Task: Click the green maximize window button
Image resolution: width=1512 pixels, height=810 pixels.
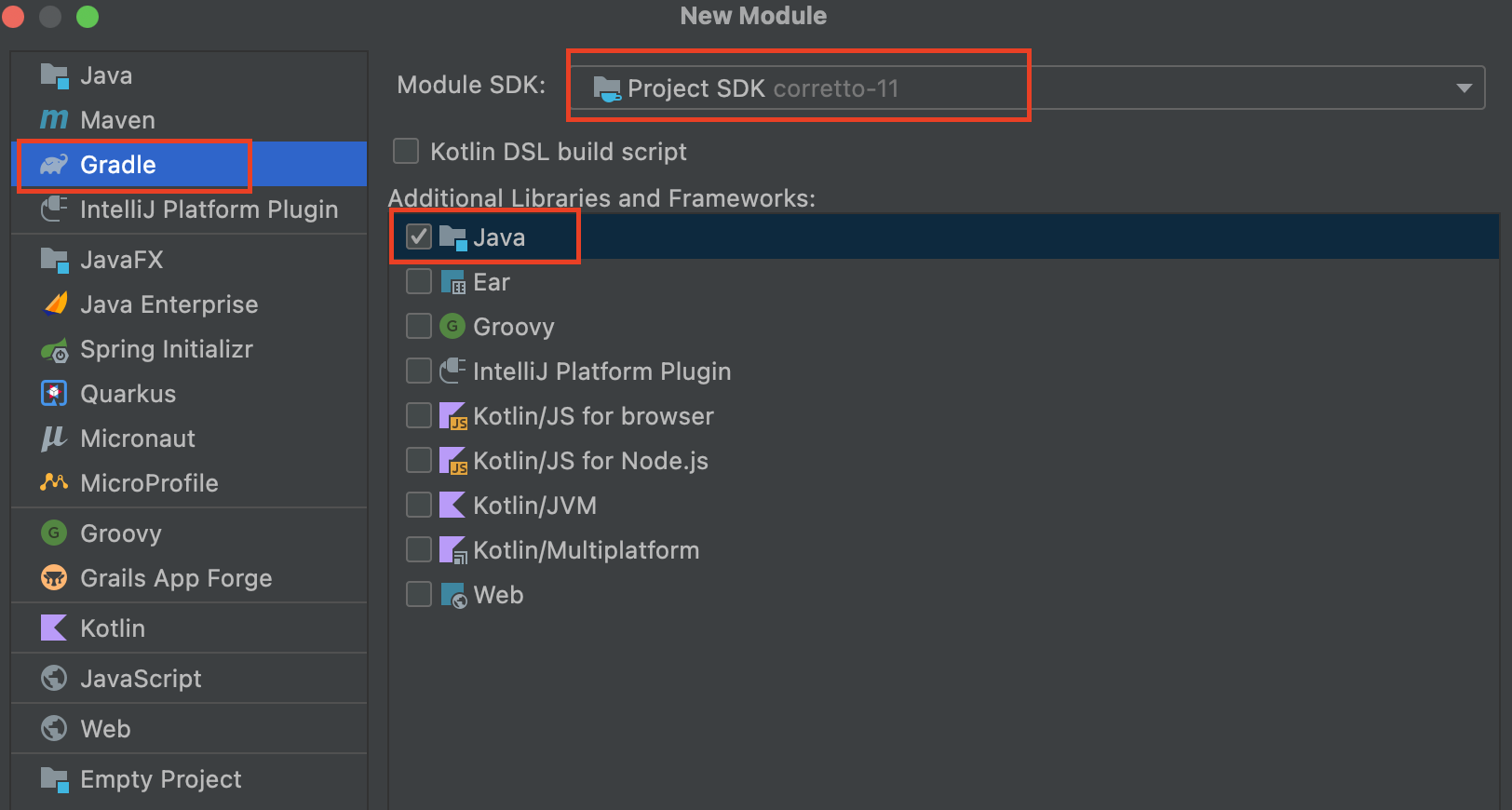Action: point(88,17)
